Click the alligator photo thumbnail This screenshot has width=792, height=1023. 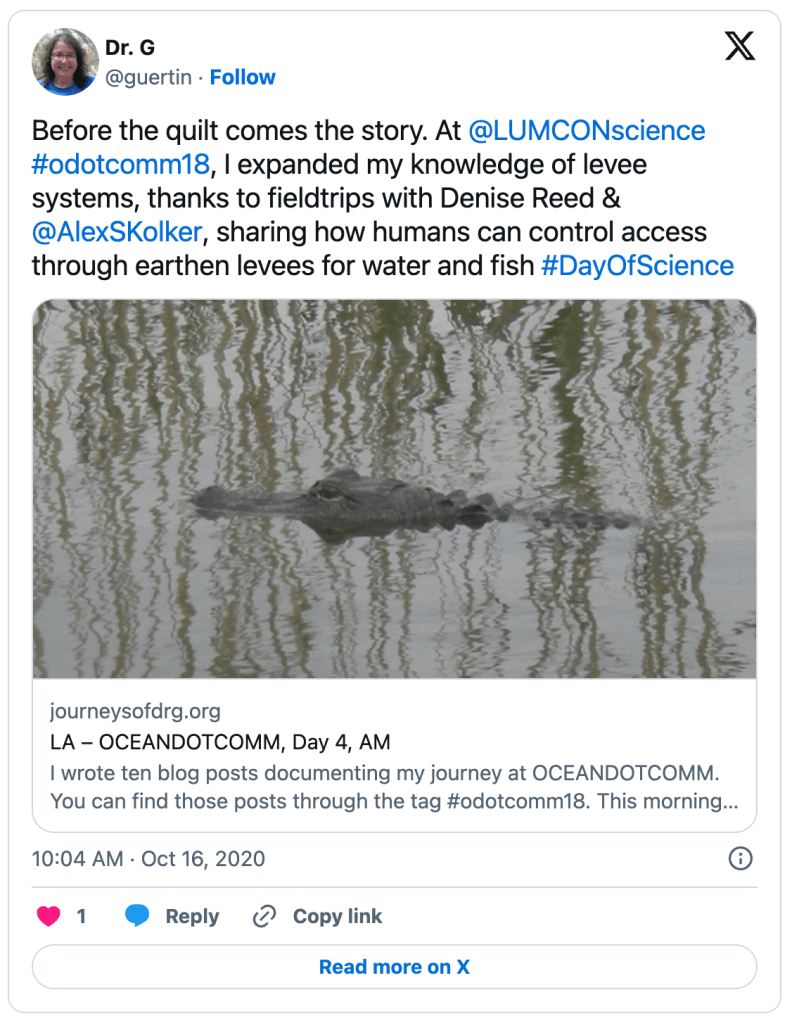[x=395, y=489]
